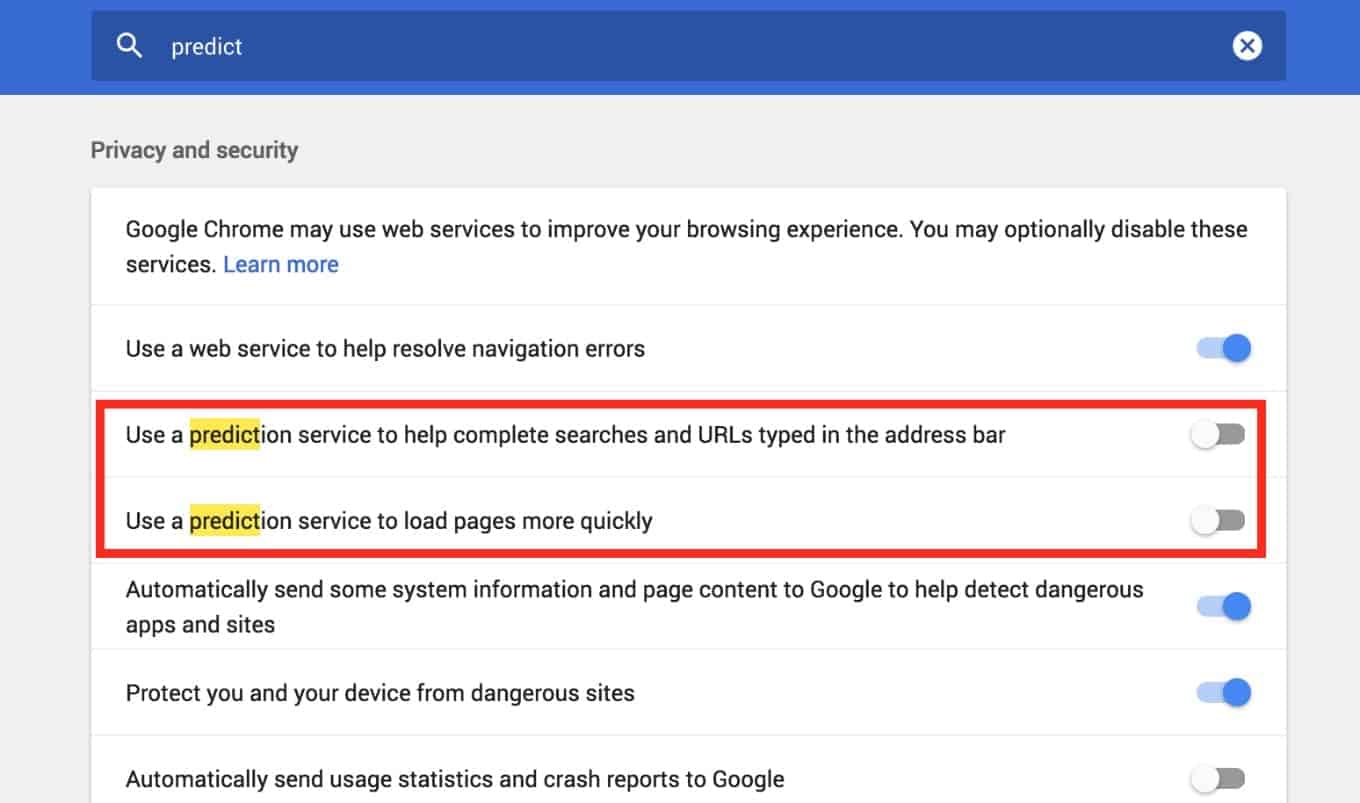Click 'Use a web service to help resolve navigation errors' text
This screenshot has width=1360, height=803.
tap(385, 349)
